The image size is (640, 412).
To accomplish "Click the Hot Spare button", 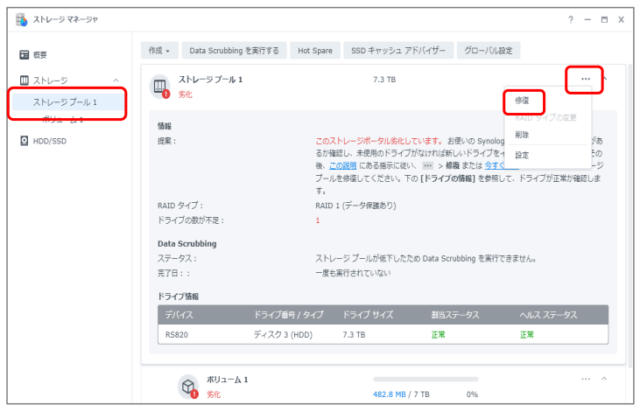I will (x=317, y=49).
